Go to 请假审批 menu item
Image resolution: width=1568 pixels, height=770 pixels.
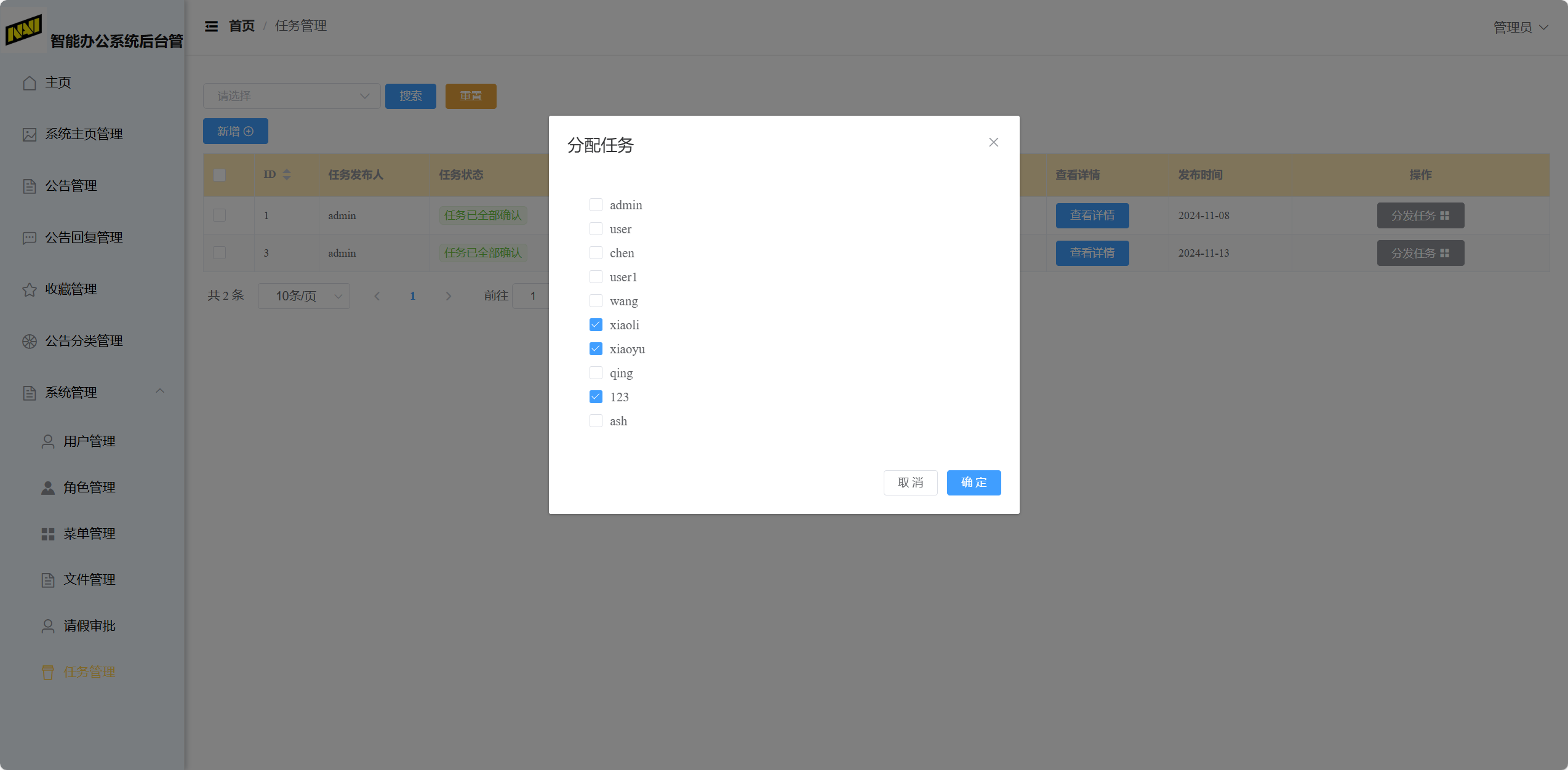click(89, 626)
